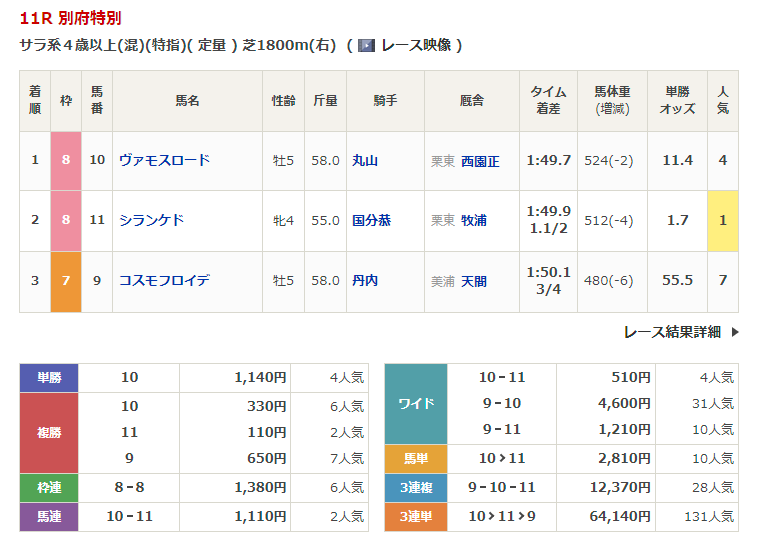This screenshot has width=764, height=541.
Task: Open jockey 国分恭 page
Action: [371, 220]
